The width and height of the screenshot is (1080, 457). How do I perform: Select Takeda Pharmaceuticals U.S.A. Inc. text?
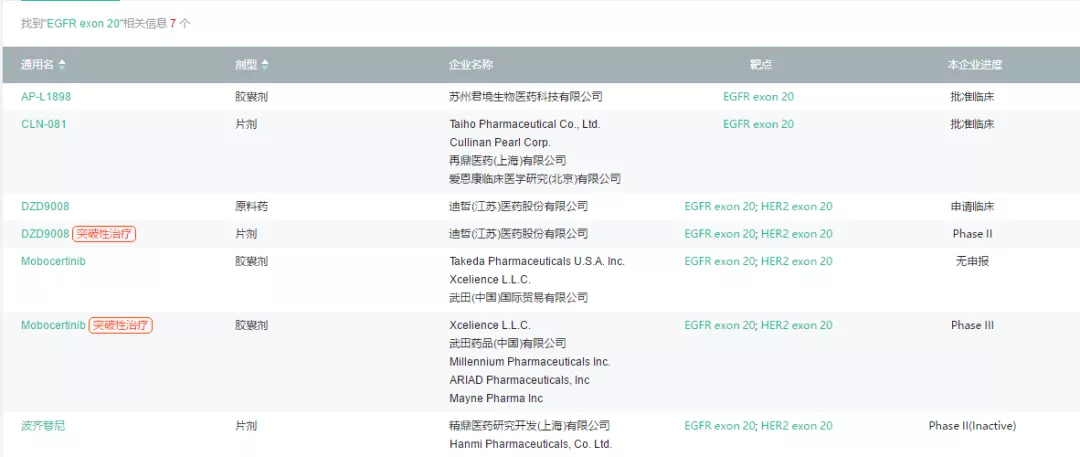click(x=537, y=261)
